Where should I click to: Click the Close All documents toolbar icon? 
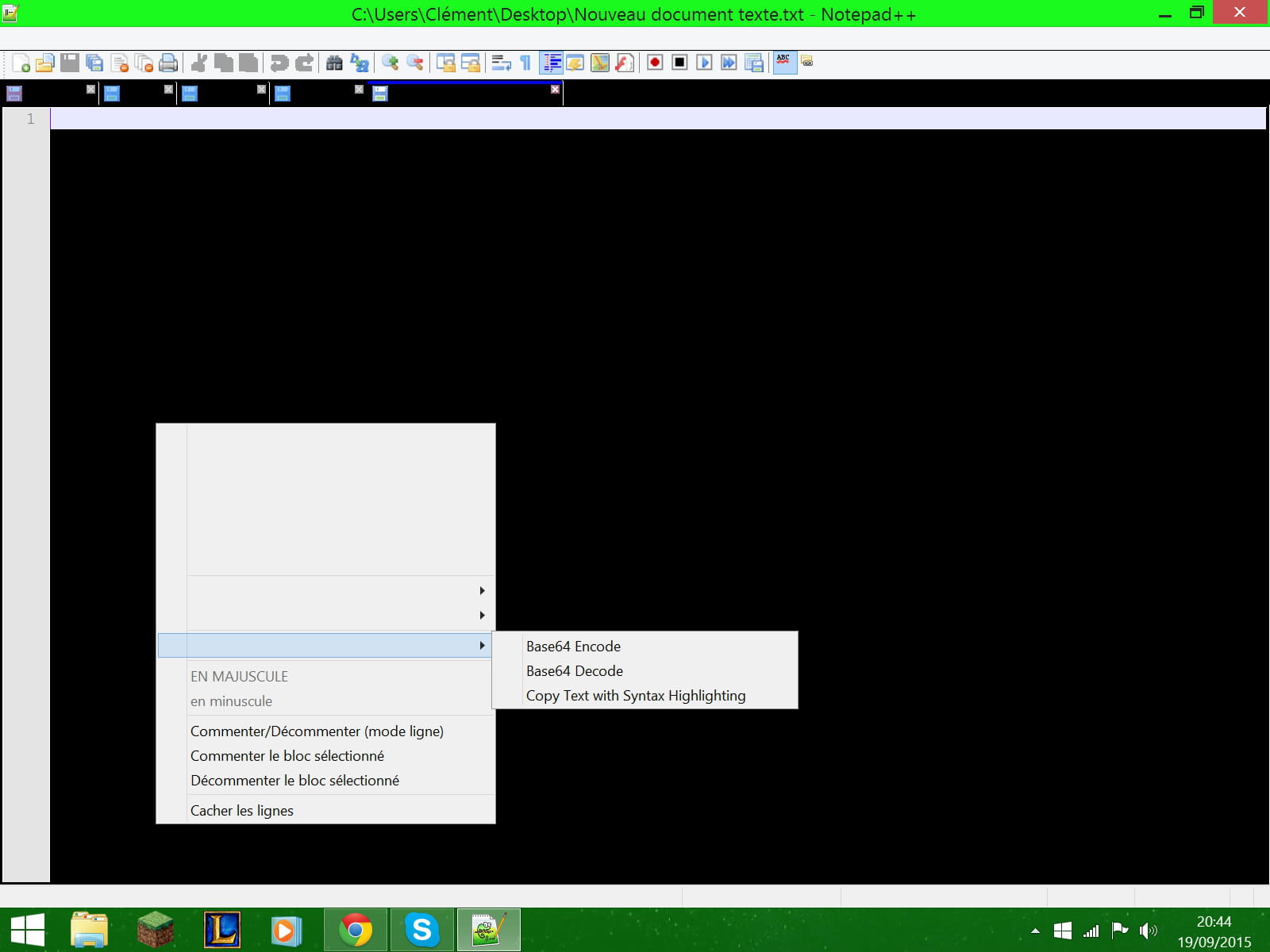click(144, 63)
